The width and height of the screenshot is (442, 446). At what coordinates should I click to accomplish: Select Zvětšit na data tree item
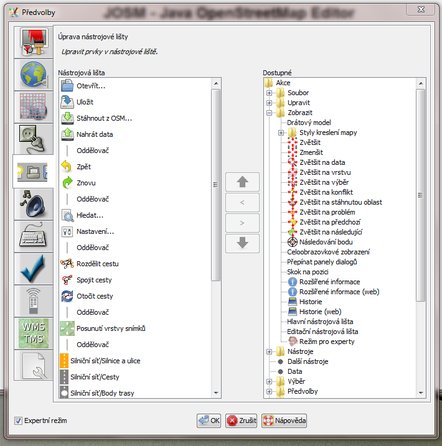coord(322,162)
